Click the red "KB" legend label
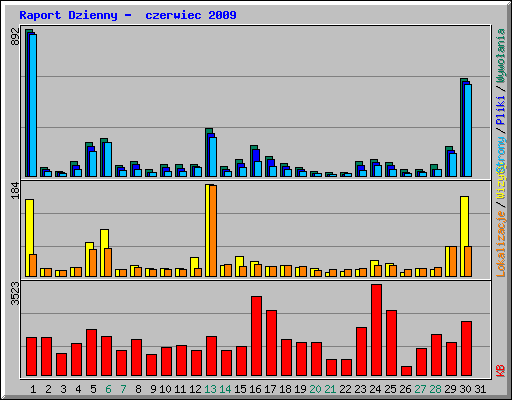The width and height of the screenshot is (512, 400). click(501, 371)
